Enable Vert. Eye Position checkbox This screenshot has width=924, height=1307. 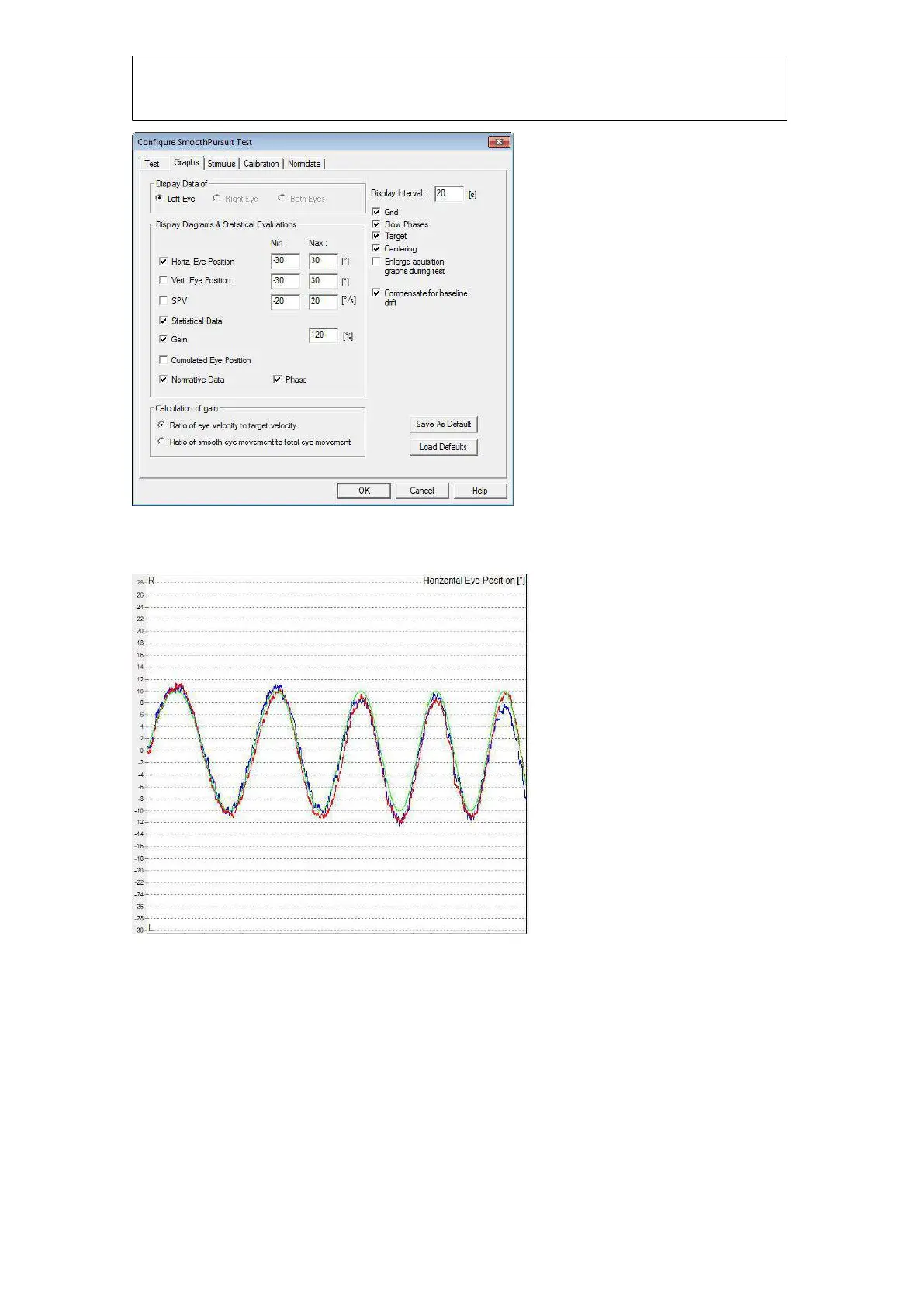(163, 280)
